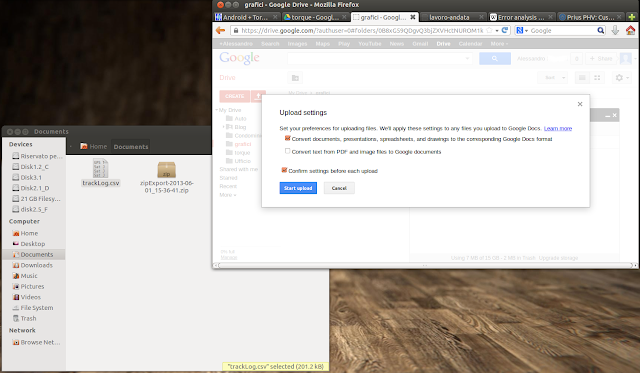Open More menu in Google top bar

coord(499,44)
